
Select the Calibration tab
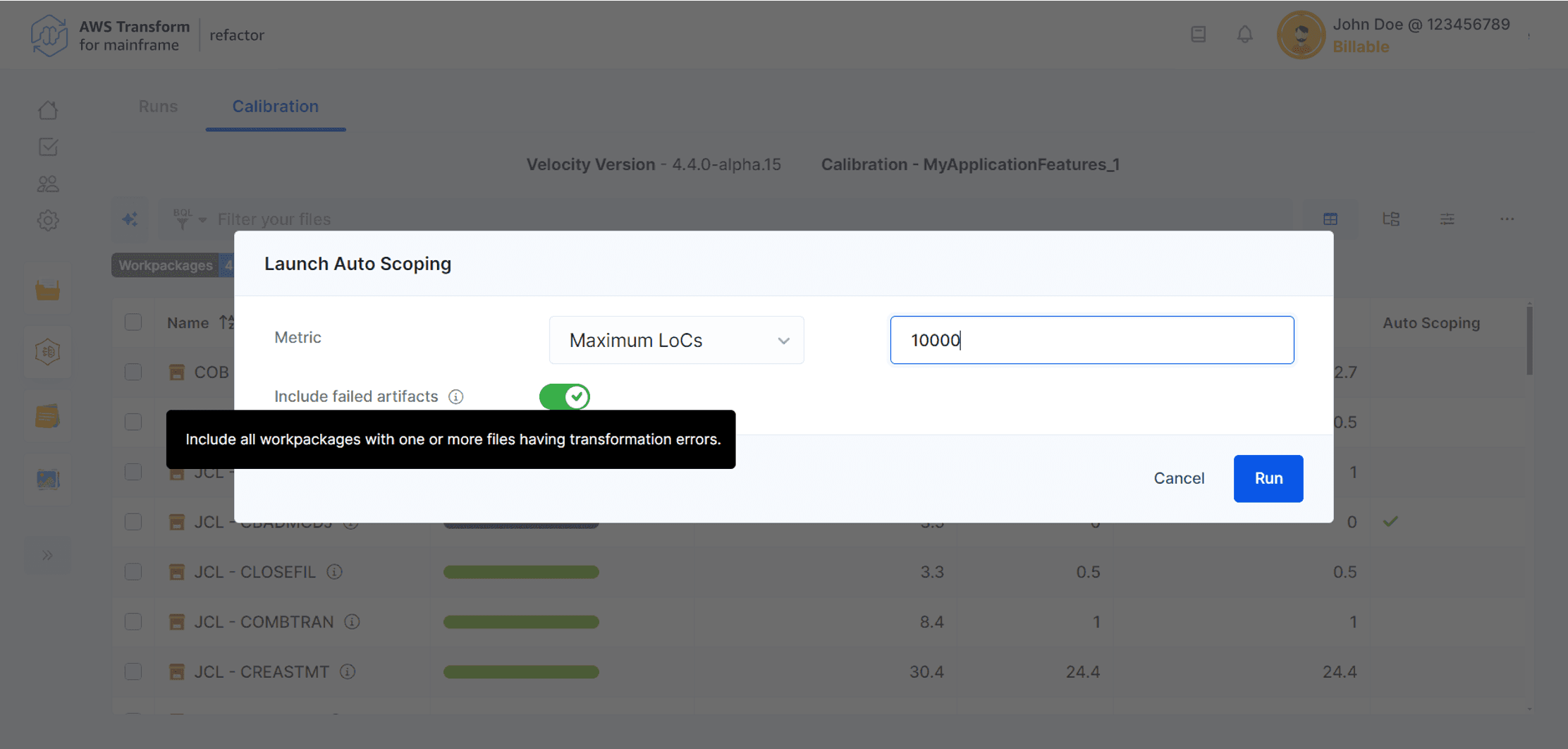[x=275, y=106]
